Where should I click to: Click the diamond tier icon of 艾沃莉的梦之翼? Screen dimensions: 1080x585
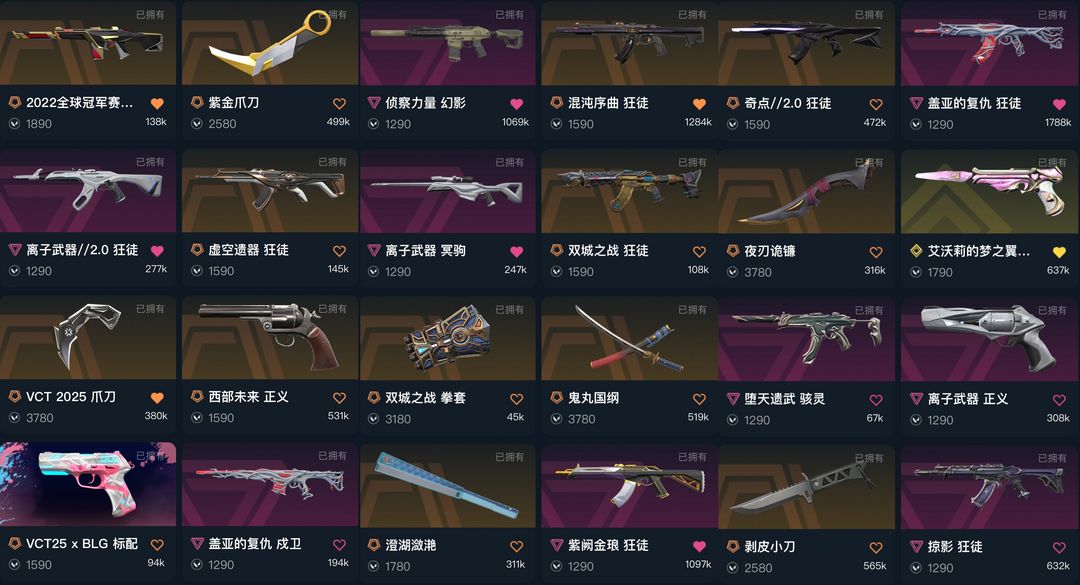(x=916, y=251)
